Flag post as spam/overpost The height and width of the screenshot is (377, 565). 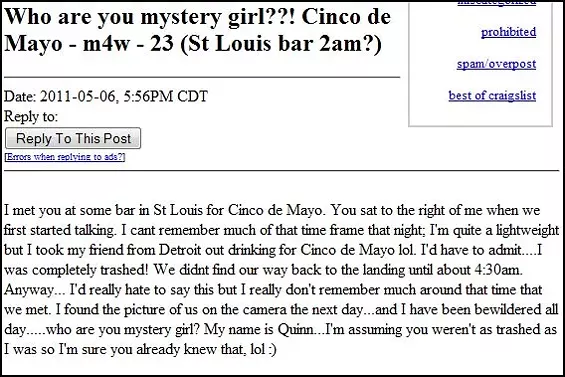(496, 64)
